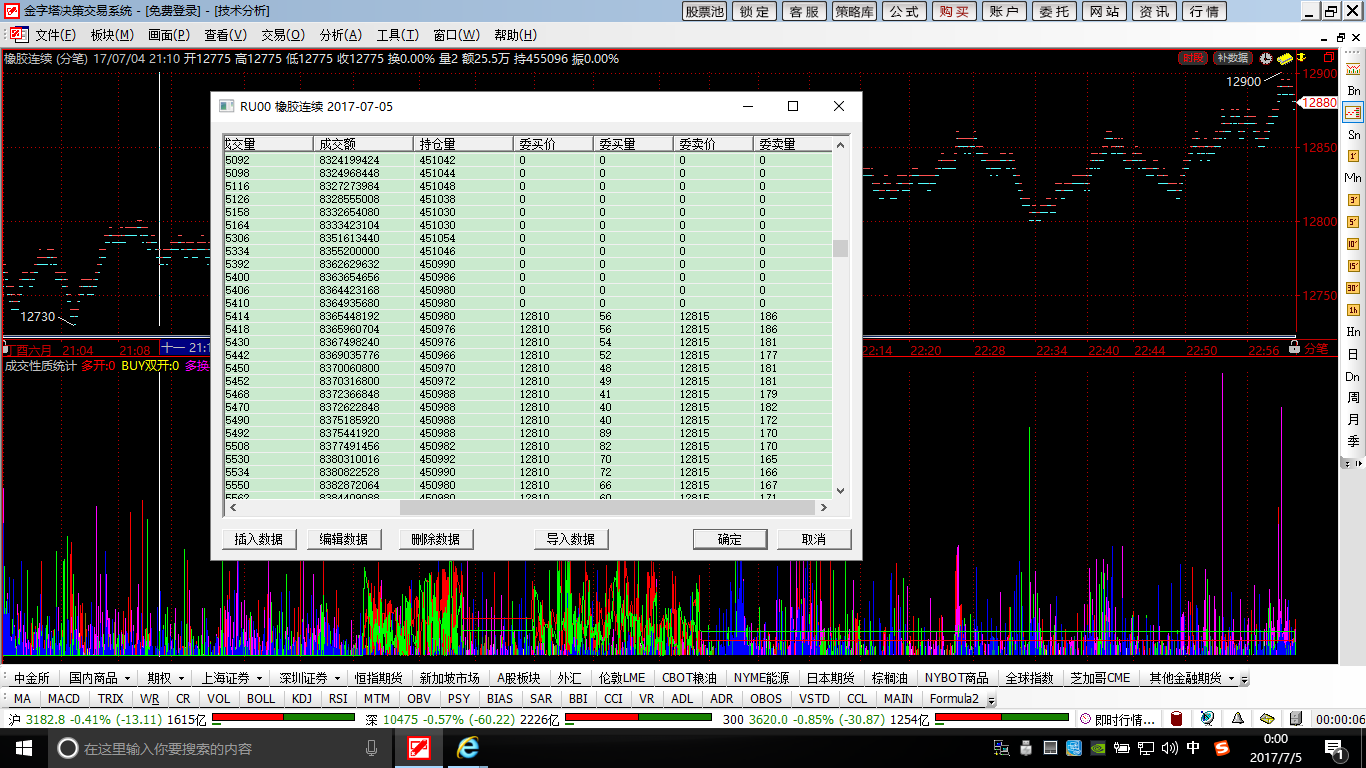Expand the 国内商品 dropdown
Screen dimensions: 1366x768
[100, 678]
